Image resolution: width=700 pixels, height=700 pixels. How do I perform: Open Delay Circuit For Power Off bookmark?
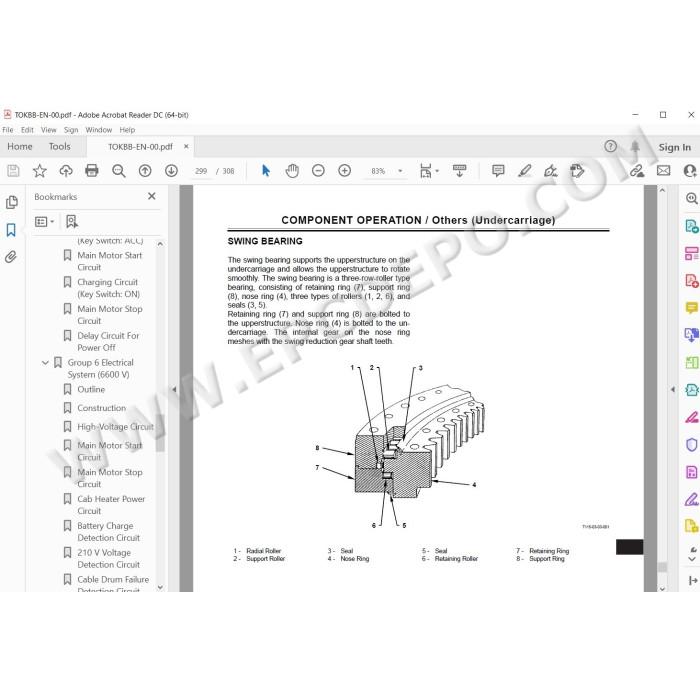click(x=108, y=342)
